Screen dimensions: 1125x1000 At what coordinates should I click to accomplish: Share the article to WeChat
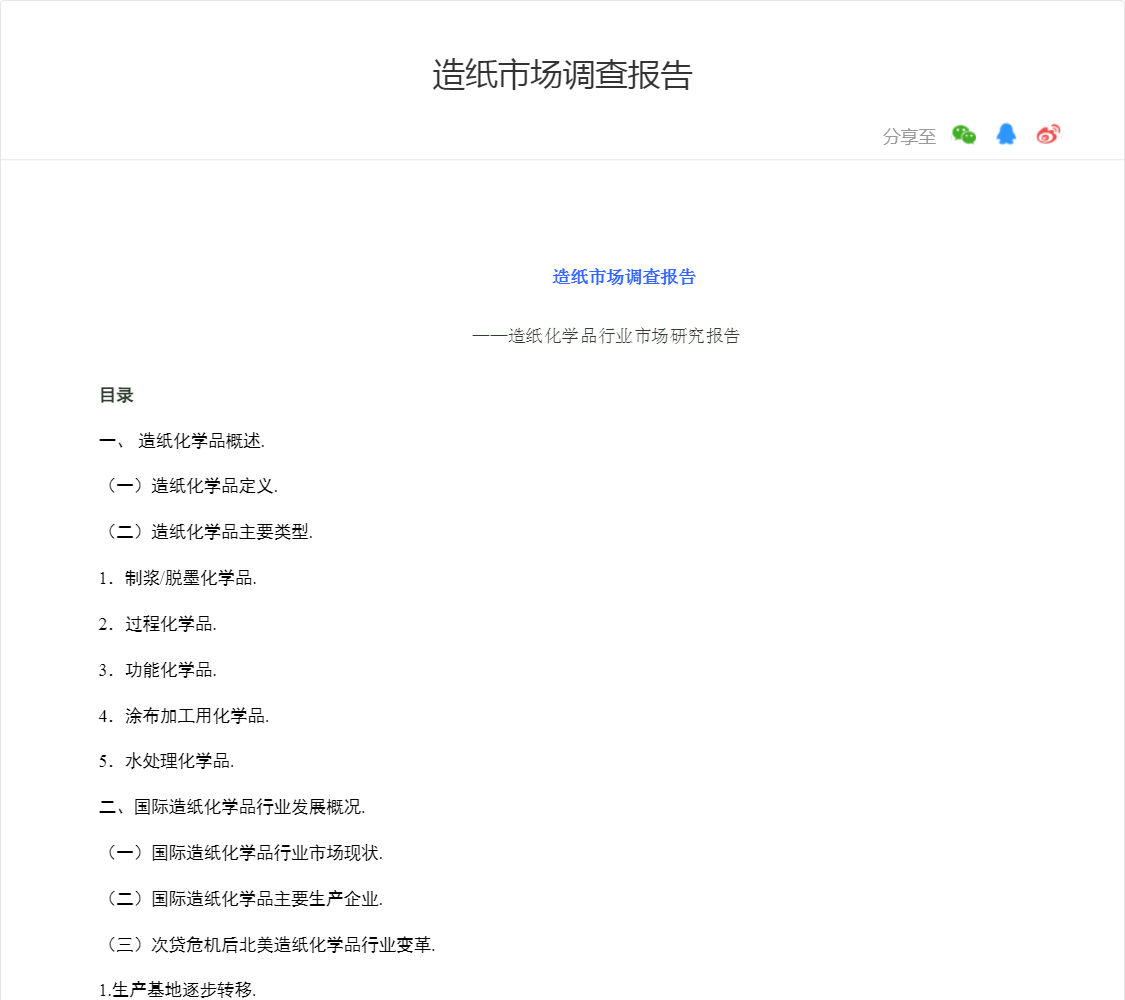click(x=964, y=135)
